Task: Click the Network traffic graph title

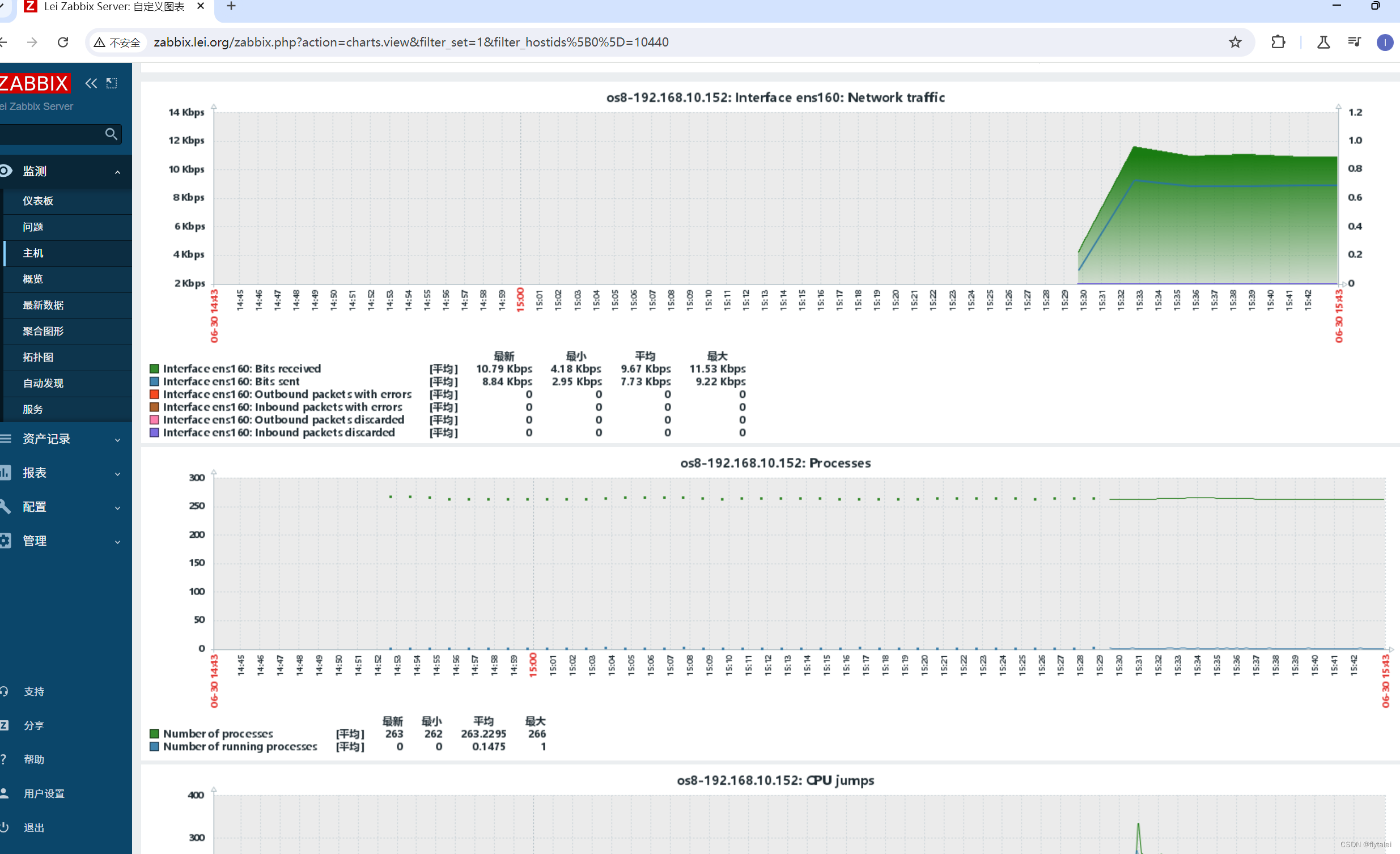Action: [775, 97]
